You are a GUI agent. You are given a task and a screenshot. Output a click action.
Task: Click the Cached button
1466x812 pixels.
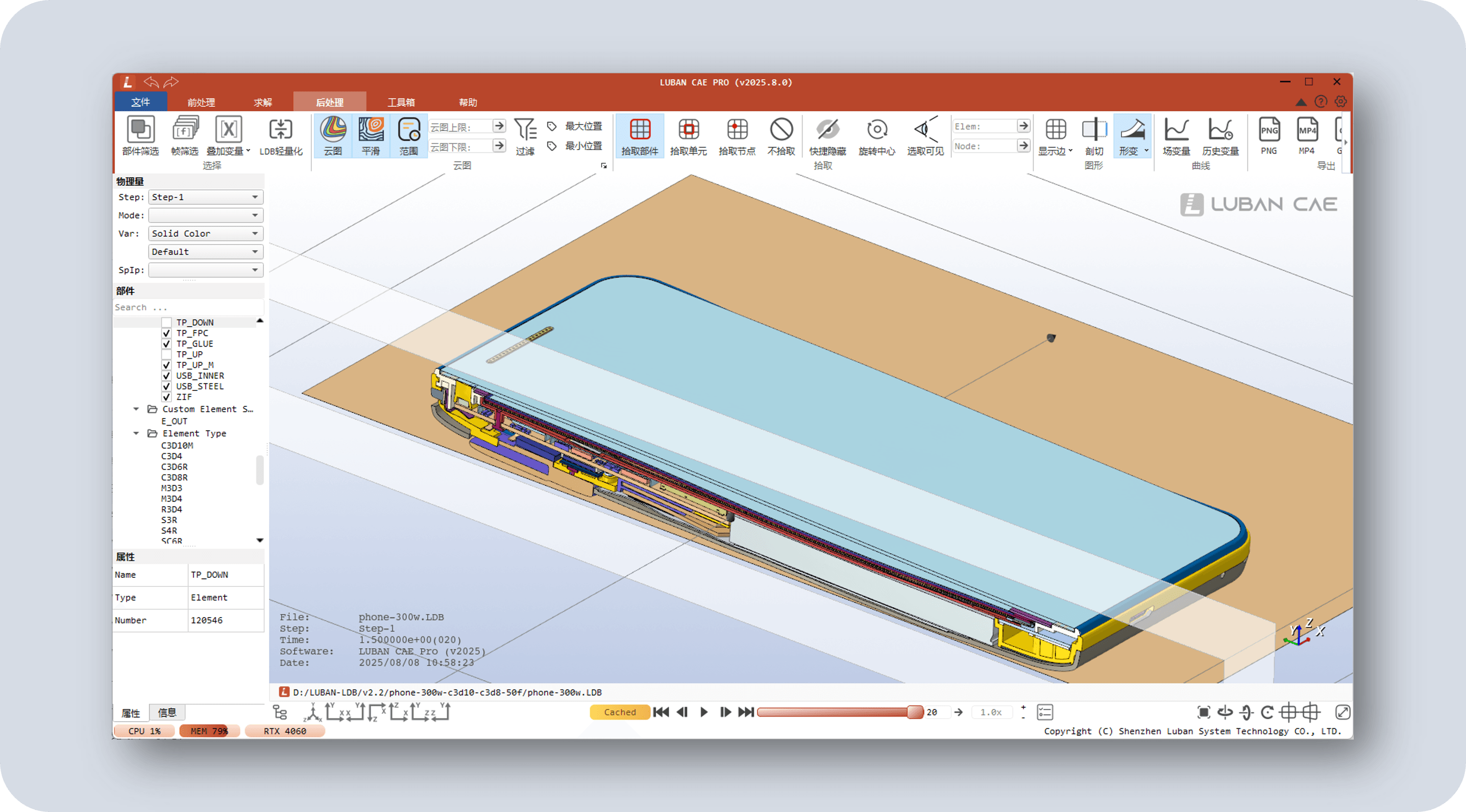(620, 712)
